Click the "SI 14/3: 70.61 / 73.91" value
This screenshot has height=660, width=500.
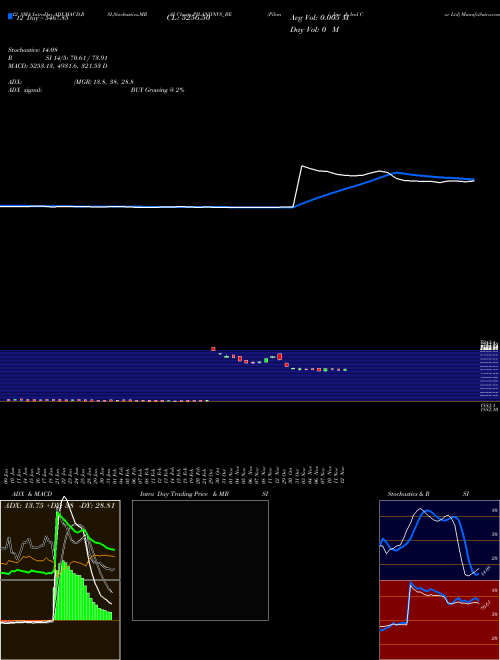(x=77, y=58)
